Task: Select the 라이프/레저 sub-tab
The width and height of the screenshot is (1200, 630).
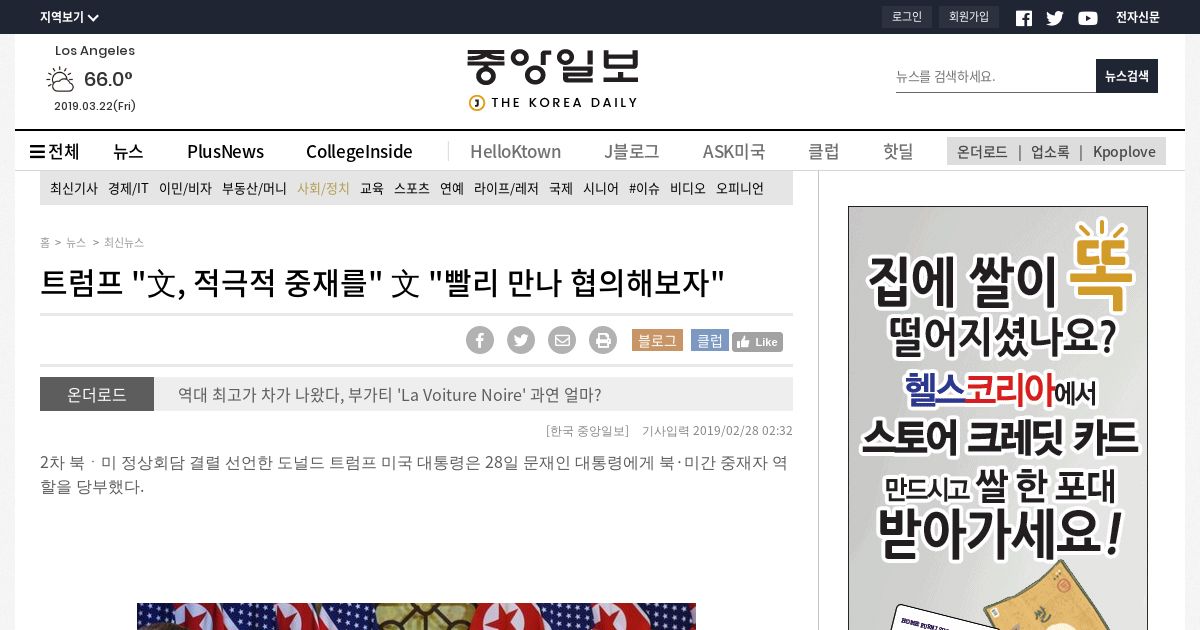Action: coord(506,188)
